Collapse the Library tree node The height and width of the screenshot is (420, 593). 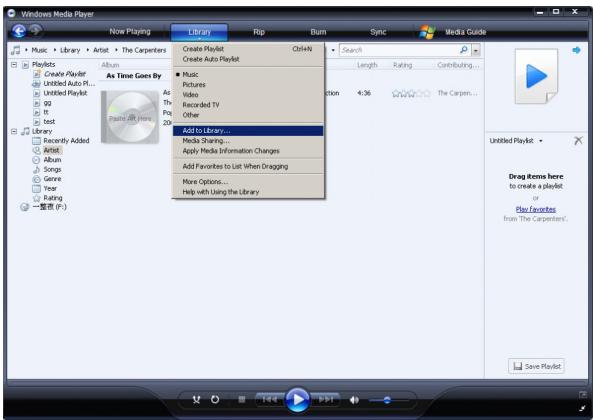point(14,131)
